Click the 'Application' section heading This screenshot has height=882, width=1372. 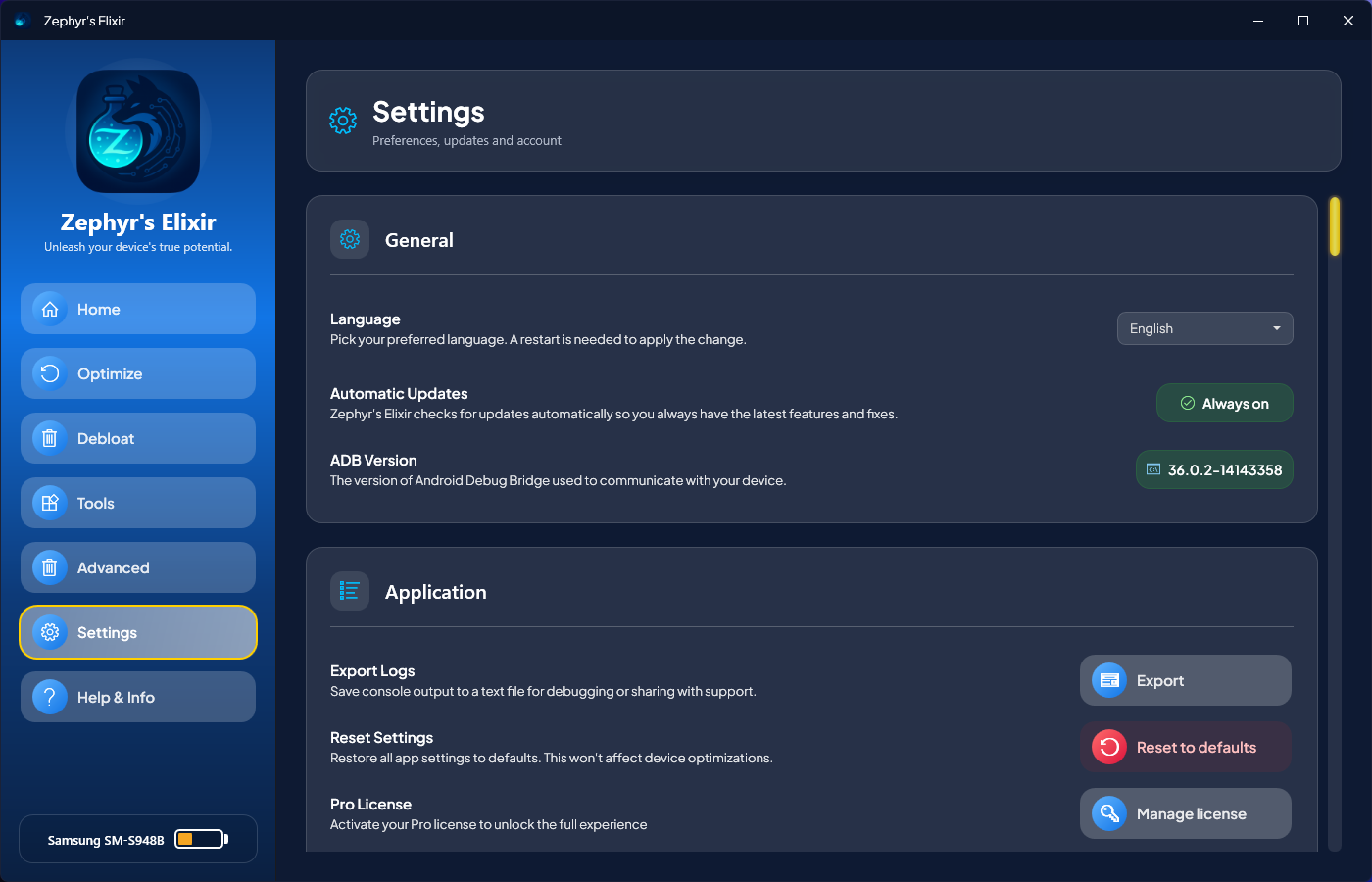(436, 592)
